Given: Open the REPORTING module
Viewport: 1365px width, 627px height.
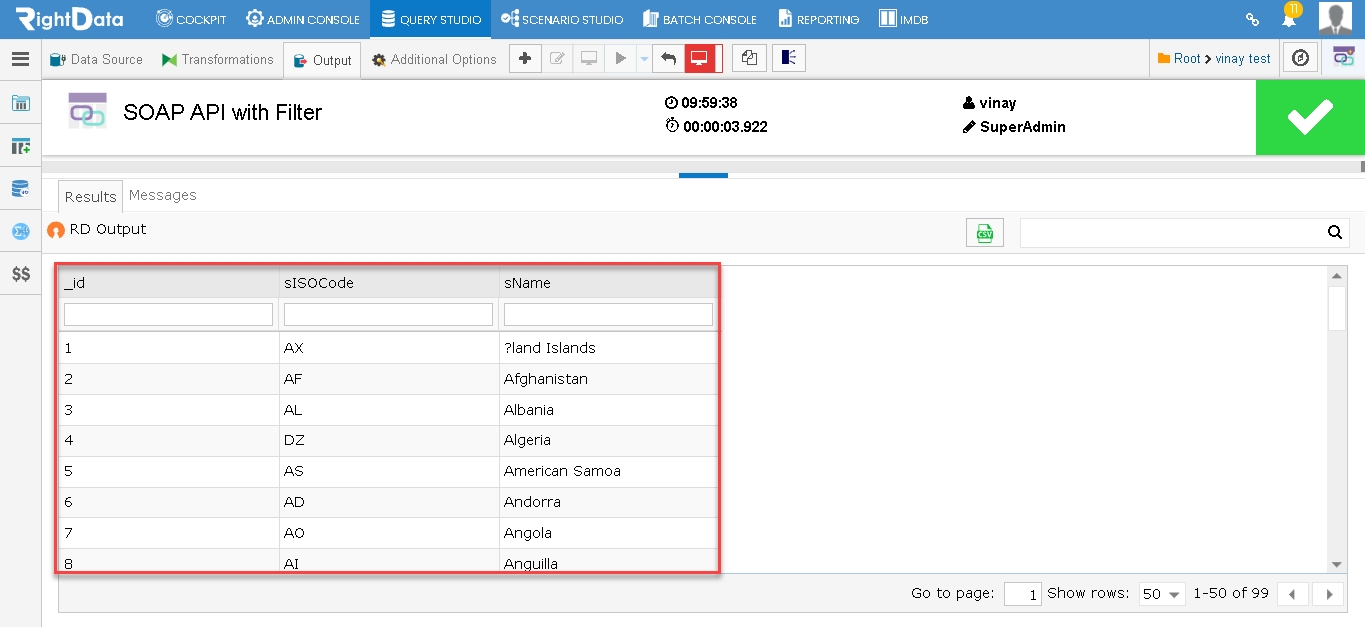Looking at the screenshot, I should tap(818, 19).
